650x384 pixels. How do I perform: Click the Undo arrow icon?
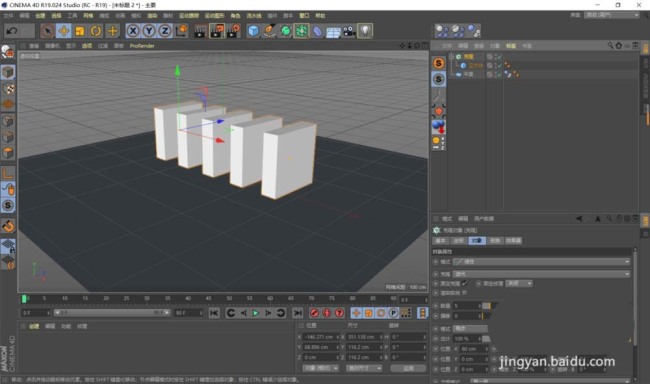(x=12, y=31)
